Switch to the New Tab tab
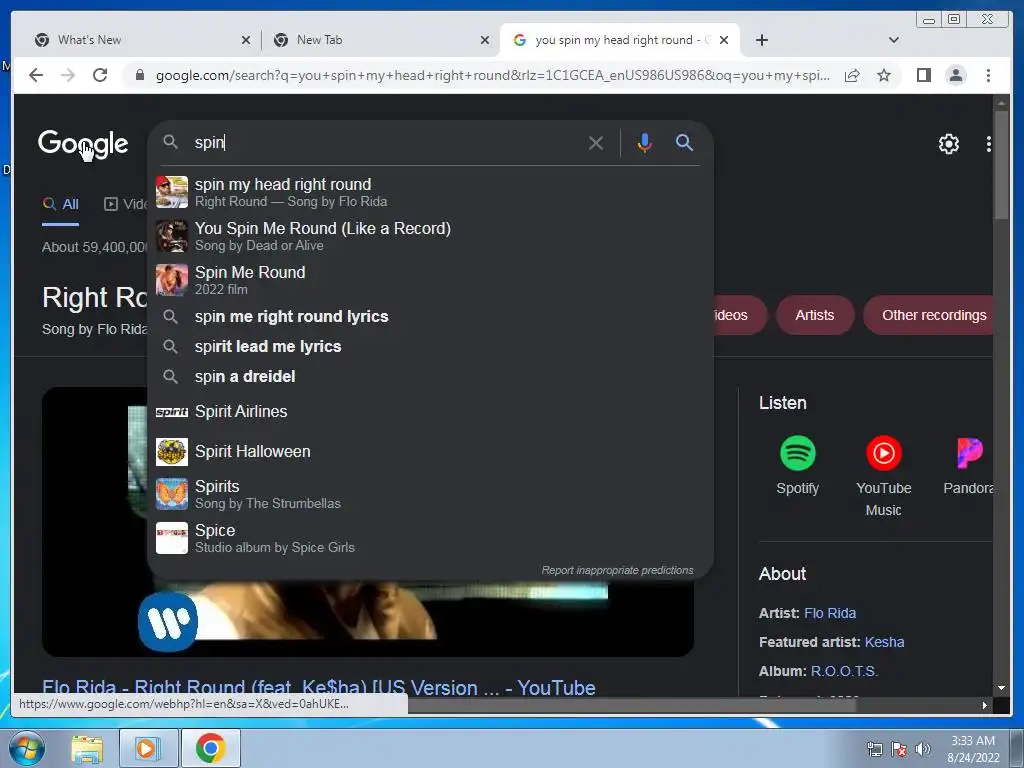This screenshot has width=1024, height=768. pos(381,40)
